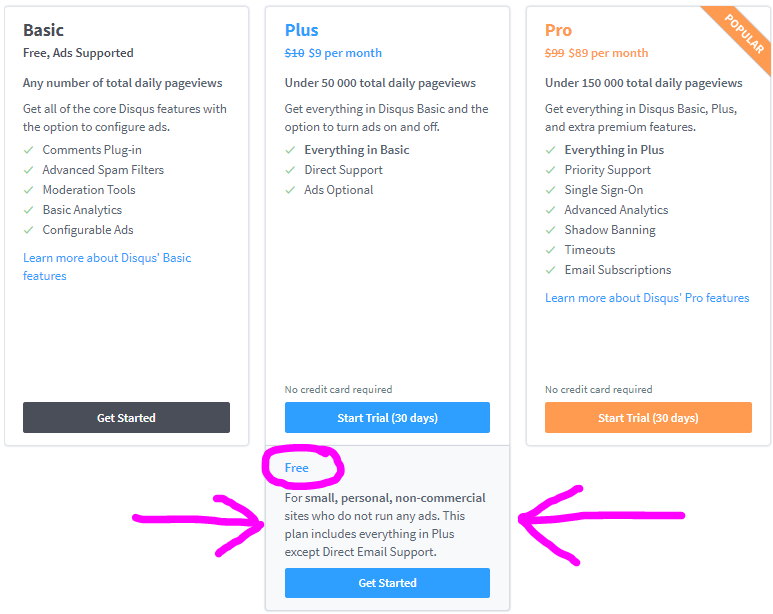Click the checkmark beside Configurable Ads
Viewport: 773px width, 614px height.
pyautogui.click(x=29, y=230)
